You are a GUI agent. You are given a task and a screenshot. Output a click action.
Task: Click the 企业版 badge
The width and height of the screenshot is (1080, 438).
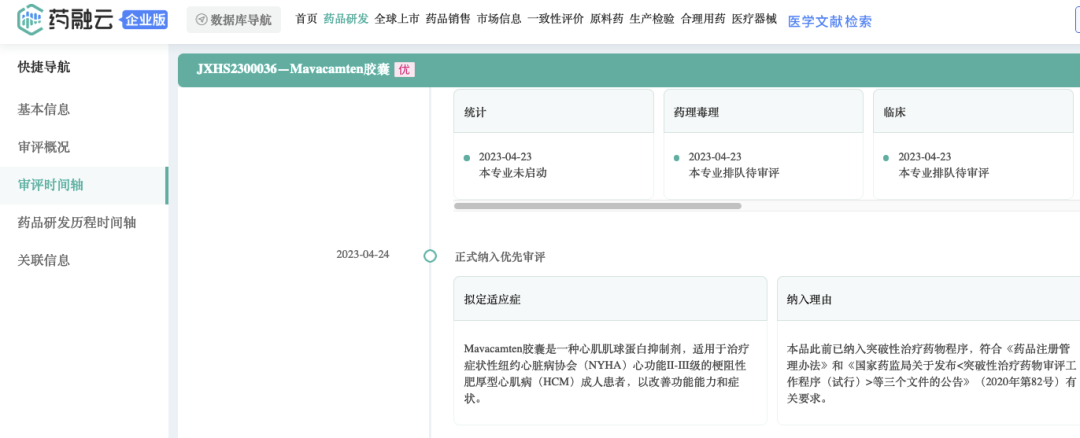point(145,20)
